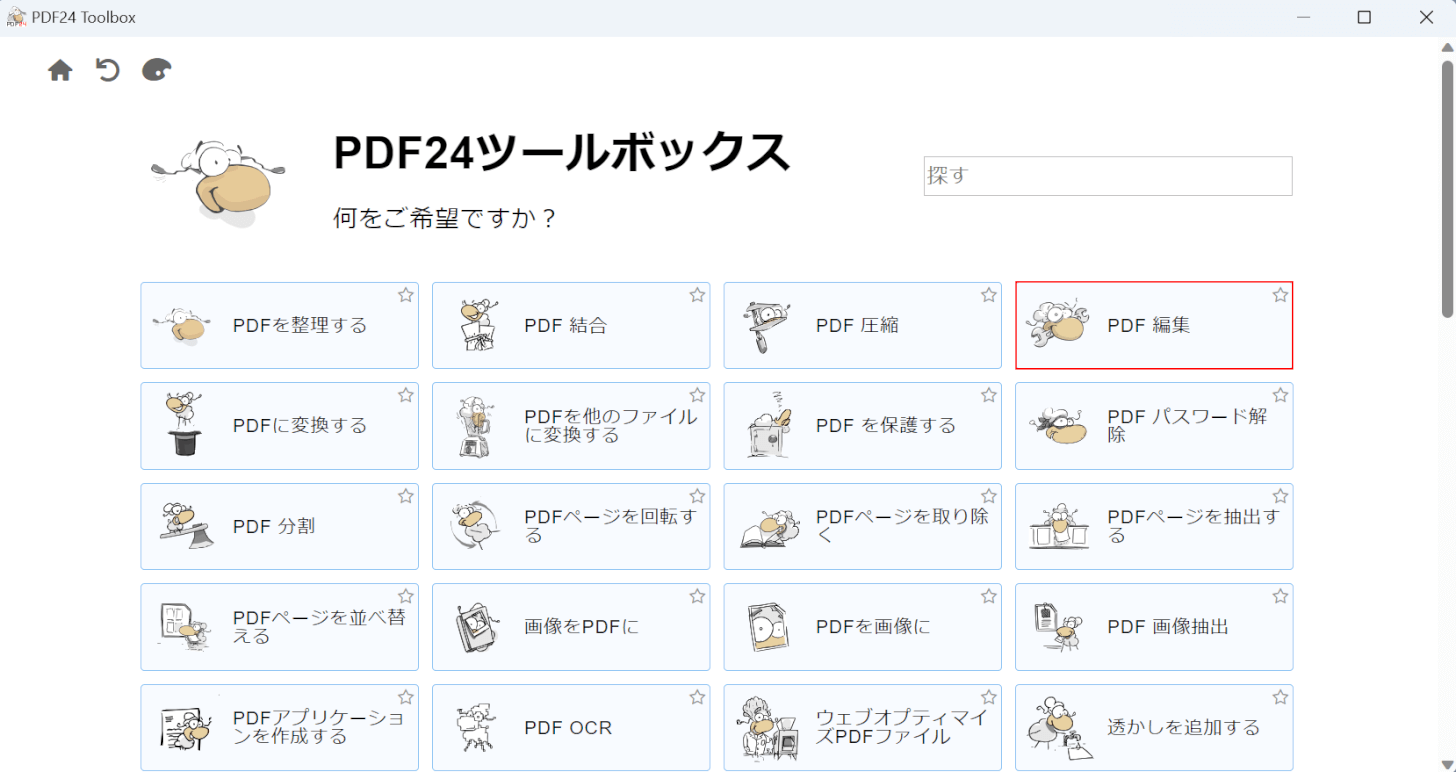Favorite the PDFを整理する tile star
This screenshot has height=772, width=1456.
(405, 295)
